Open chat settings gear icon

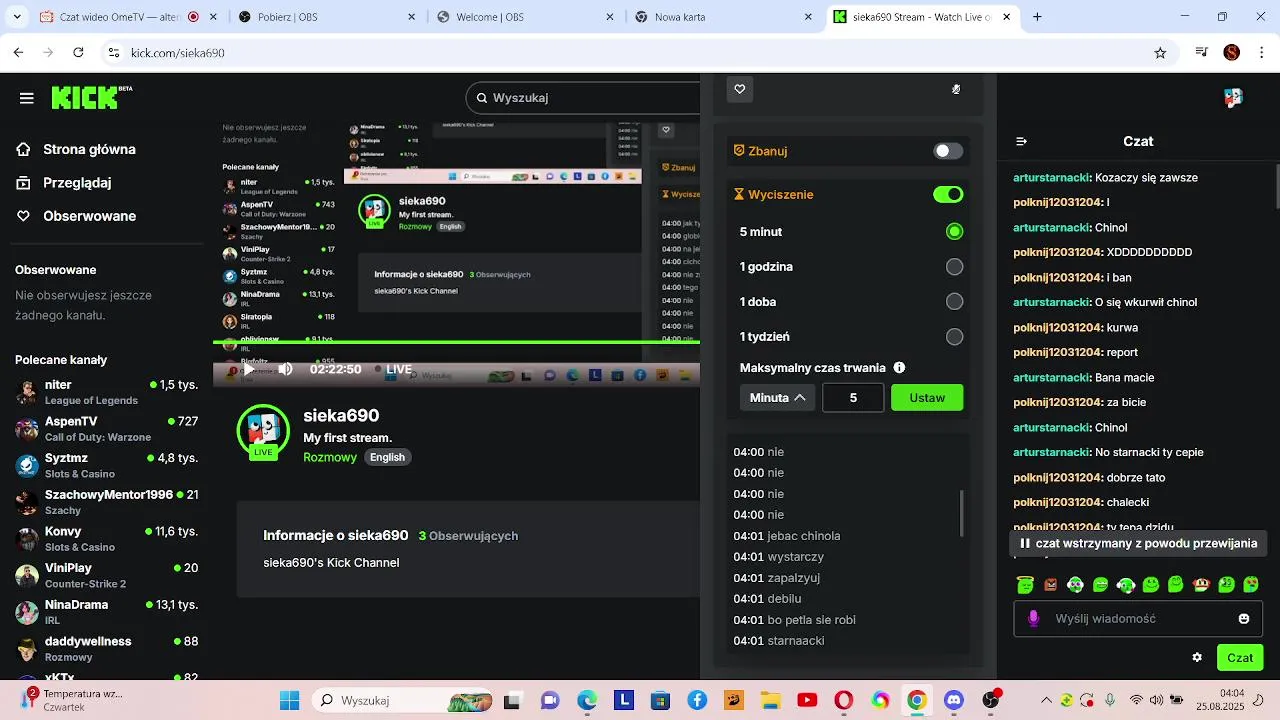[x=1197, y=657]
